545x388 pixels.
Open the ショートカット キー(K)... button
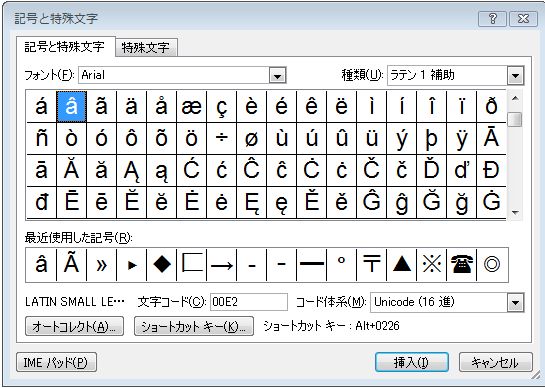[x=194, y=326]
